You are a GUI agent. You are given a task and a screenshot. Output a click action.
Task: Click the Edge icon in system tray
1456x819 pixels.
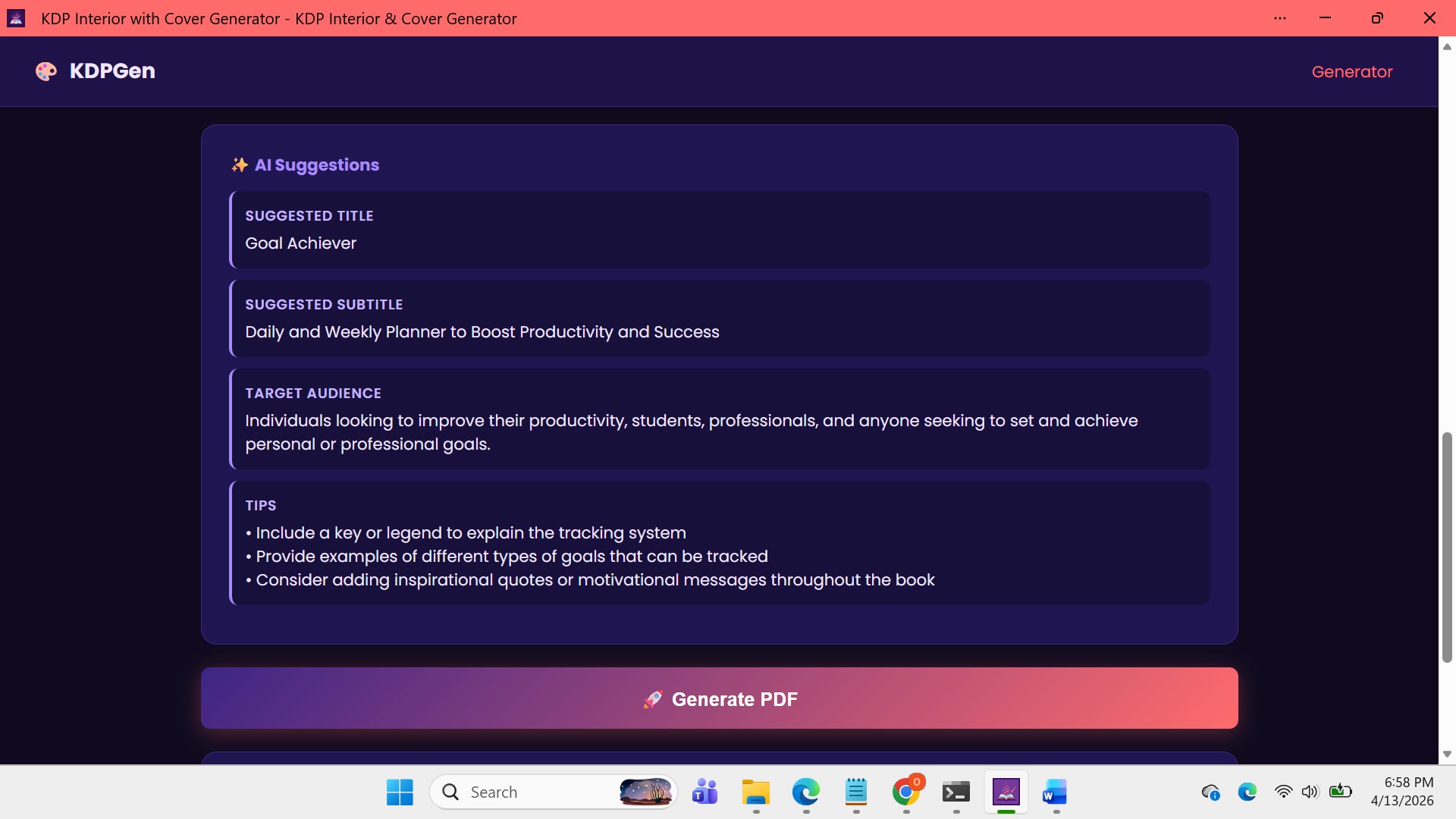coord(1247,792)
